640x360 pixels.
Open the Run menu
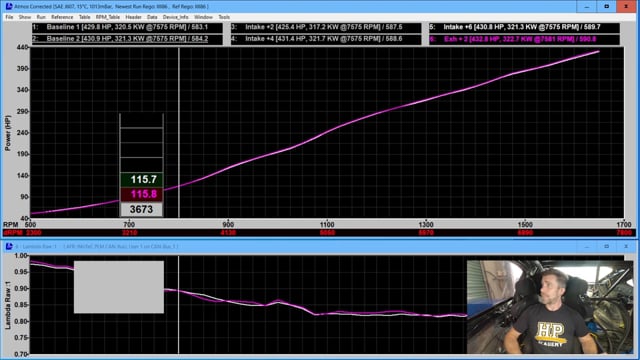tap(41, 17)
